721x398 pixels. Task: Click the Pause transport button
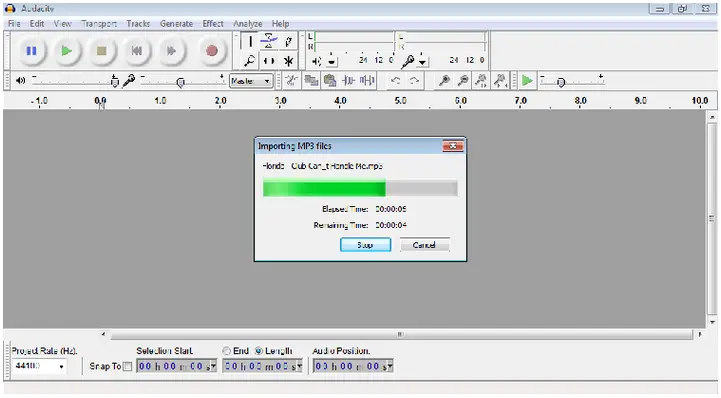(31, 51)
